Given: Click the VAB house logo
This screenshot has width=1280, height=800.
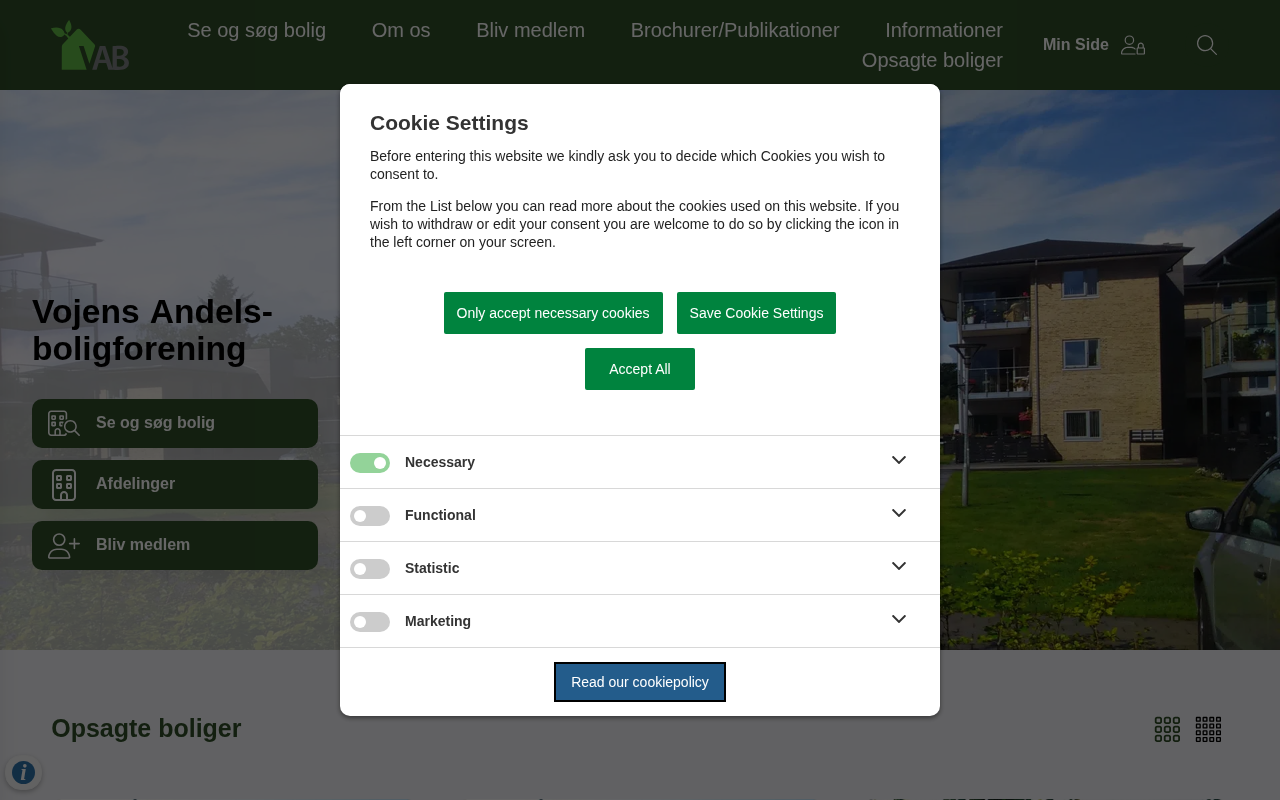Looking at the screenshot, I should point(90,46).
